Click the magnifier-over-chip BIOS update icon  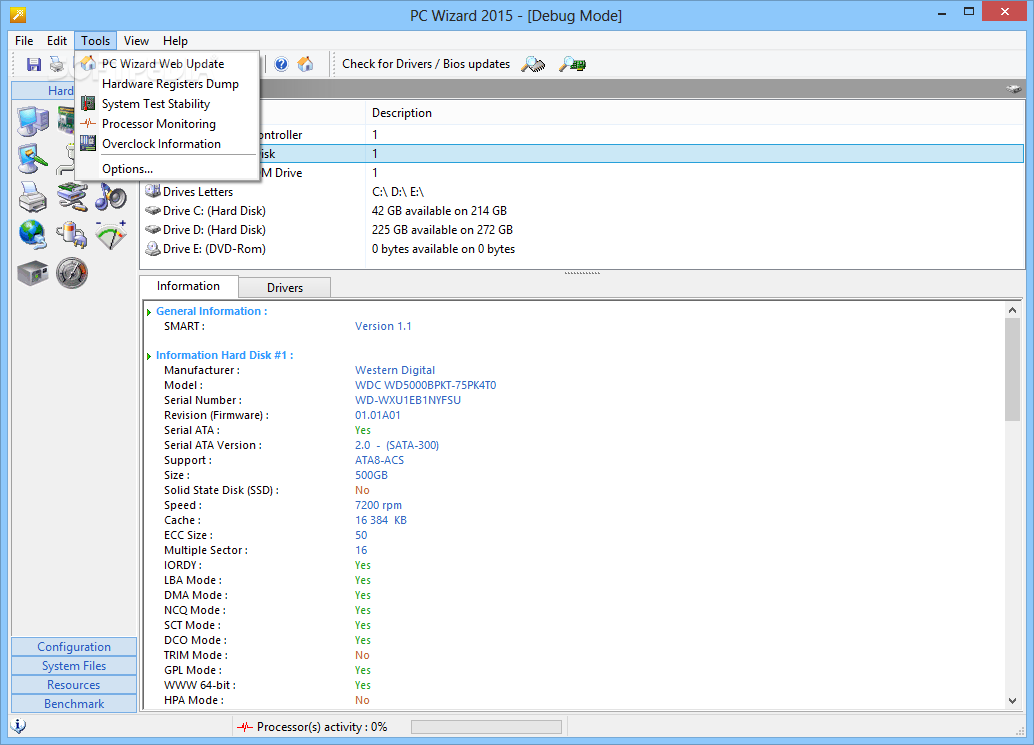[572, 64]
